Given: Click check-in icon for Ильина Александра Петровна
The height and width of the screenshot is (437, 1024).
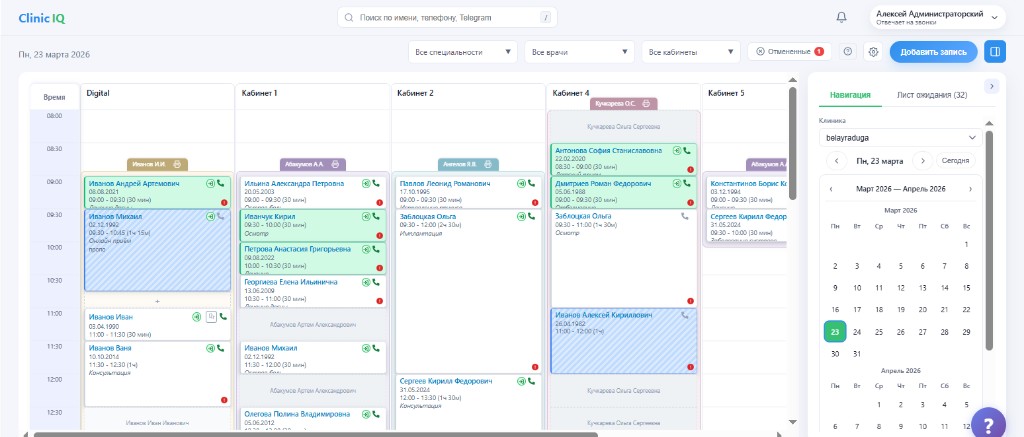Looking at the screenshot, I should tap(365, 184).
